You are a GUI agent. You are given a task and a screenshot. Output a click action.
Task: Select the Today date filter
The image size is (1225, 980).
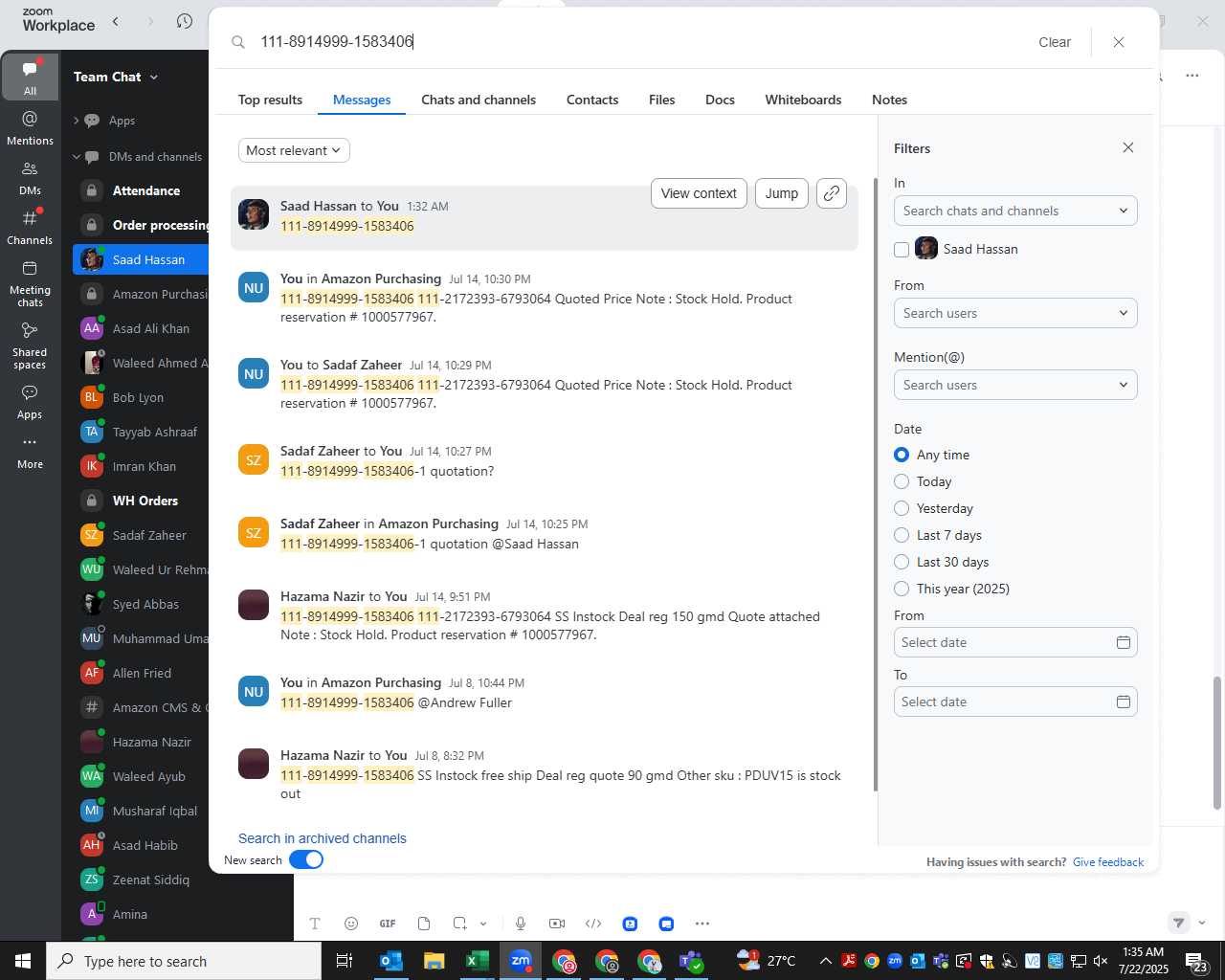tap(902, 481)
